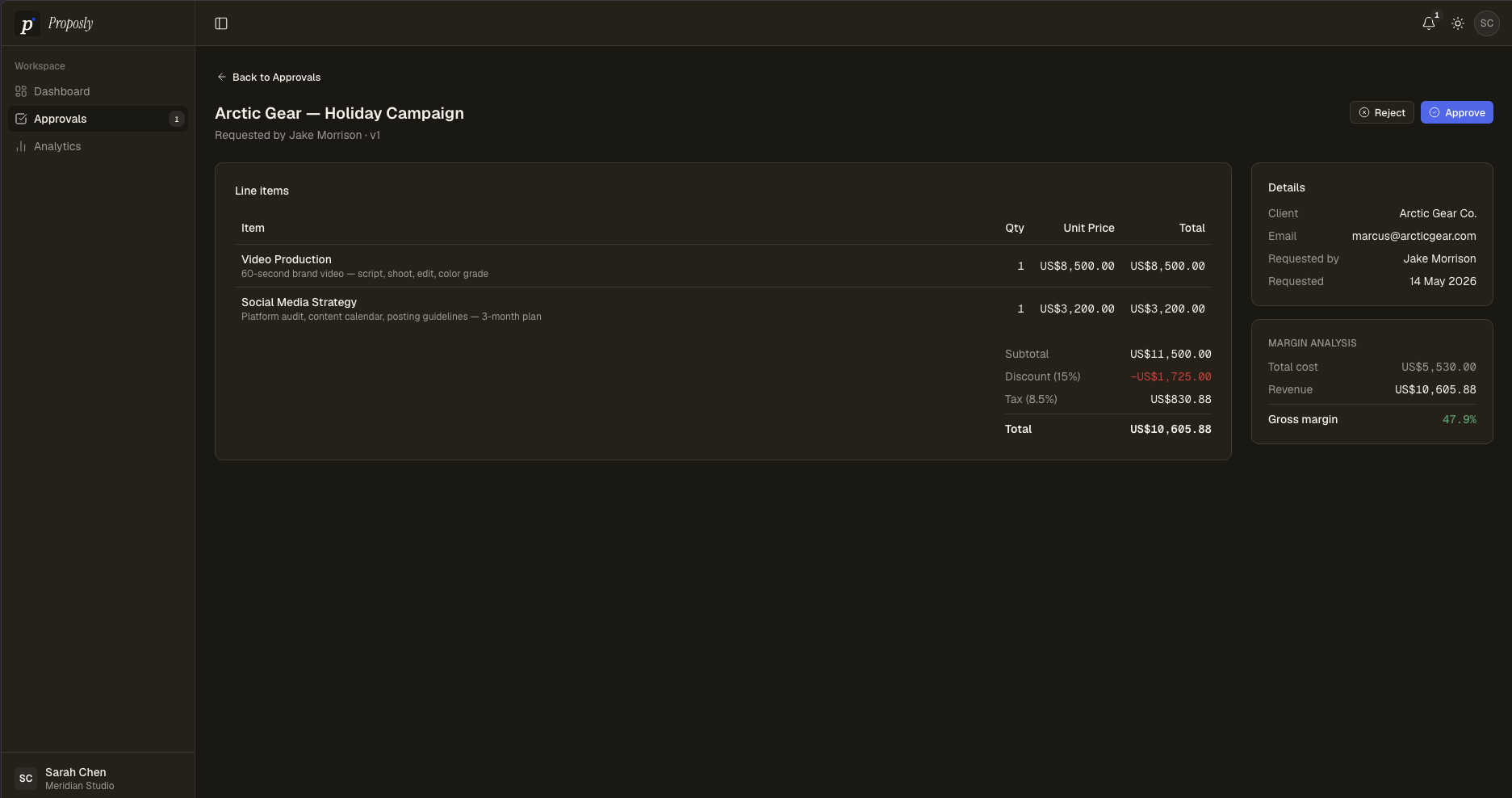Open Sarah Chen account menu
The height and width of the screenshot is (798, 1512).
[98, 778]
